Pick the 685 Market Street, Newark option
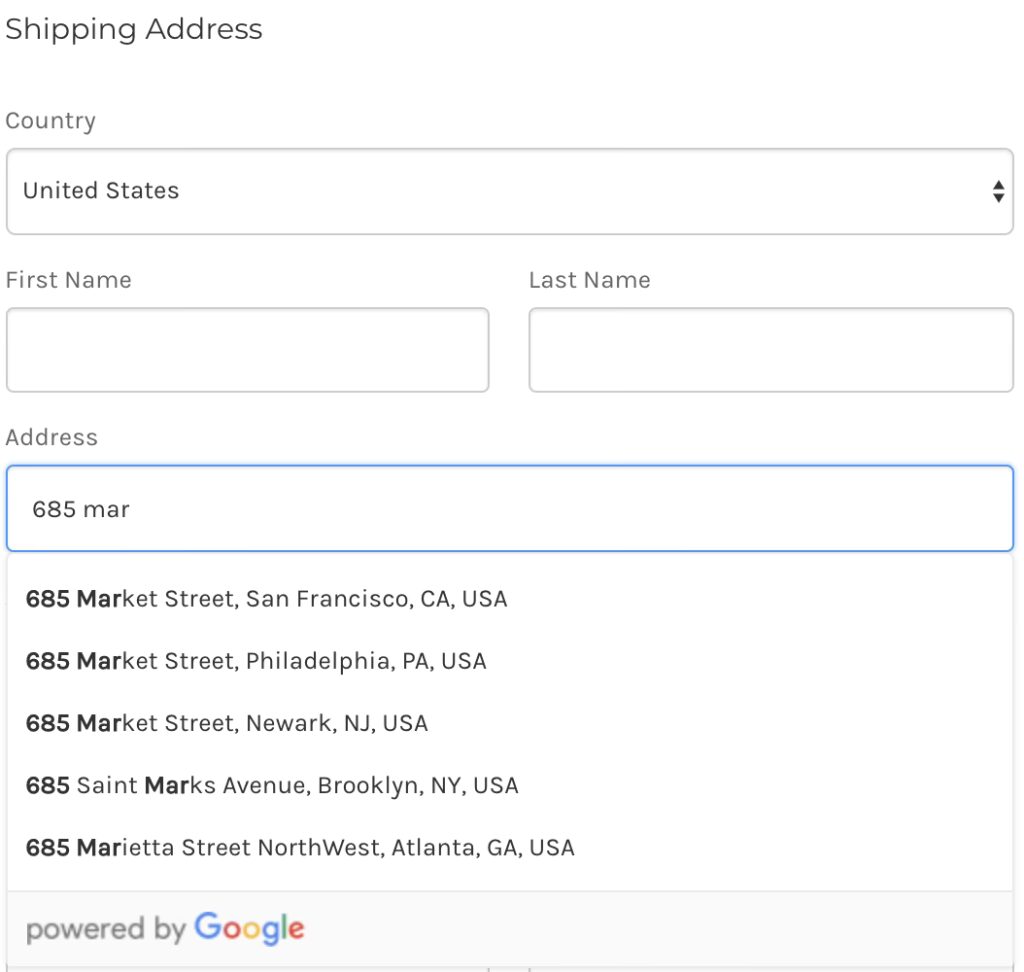 tap(227, 723)
